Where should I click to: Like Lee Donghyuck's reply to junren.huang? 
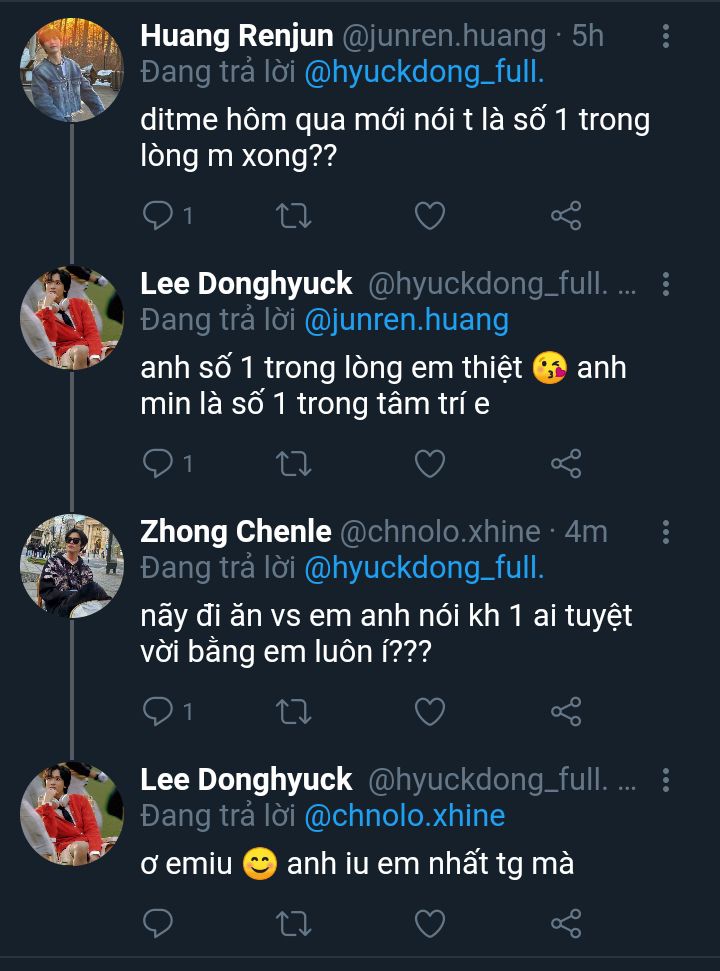(430, 463)
